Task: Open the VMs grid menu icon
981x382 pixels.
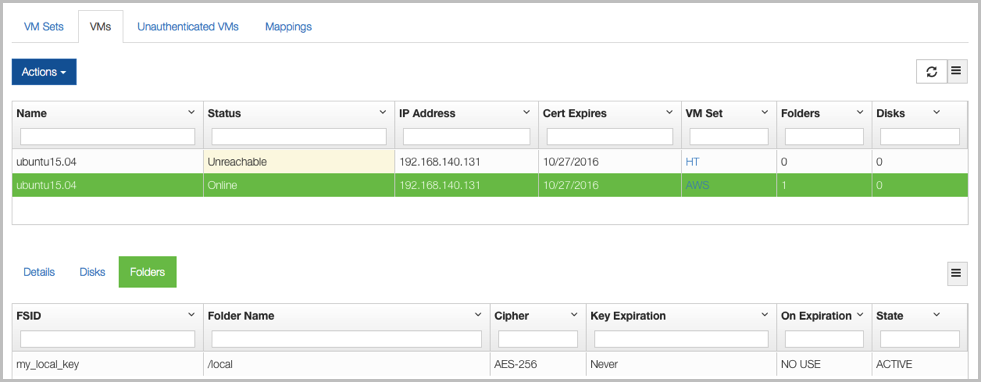Action: click(x=957, y=72)
